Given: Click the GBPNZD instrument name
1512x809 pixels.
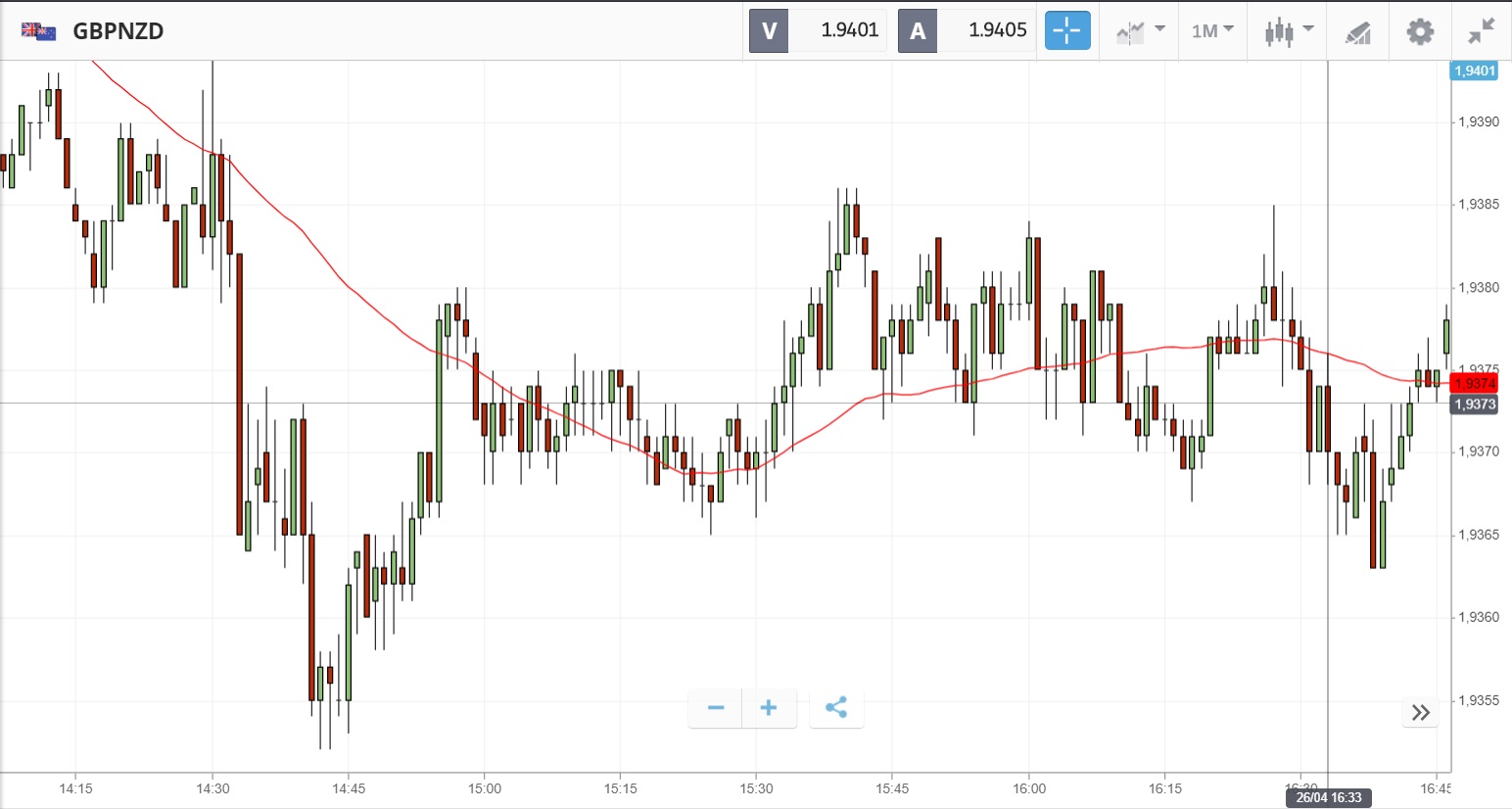Looking at the screenshot, I should click(x=118, y=31).
